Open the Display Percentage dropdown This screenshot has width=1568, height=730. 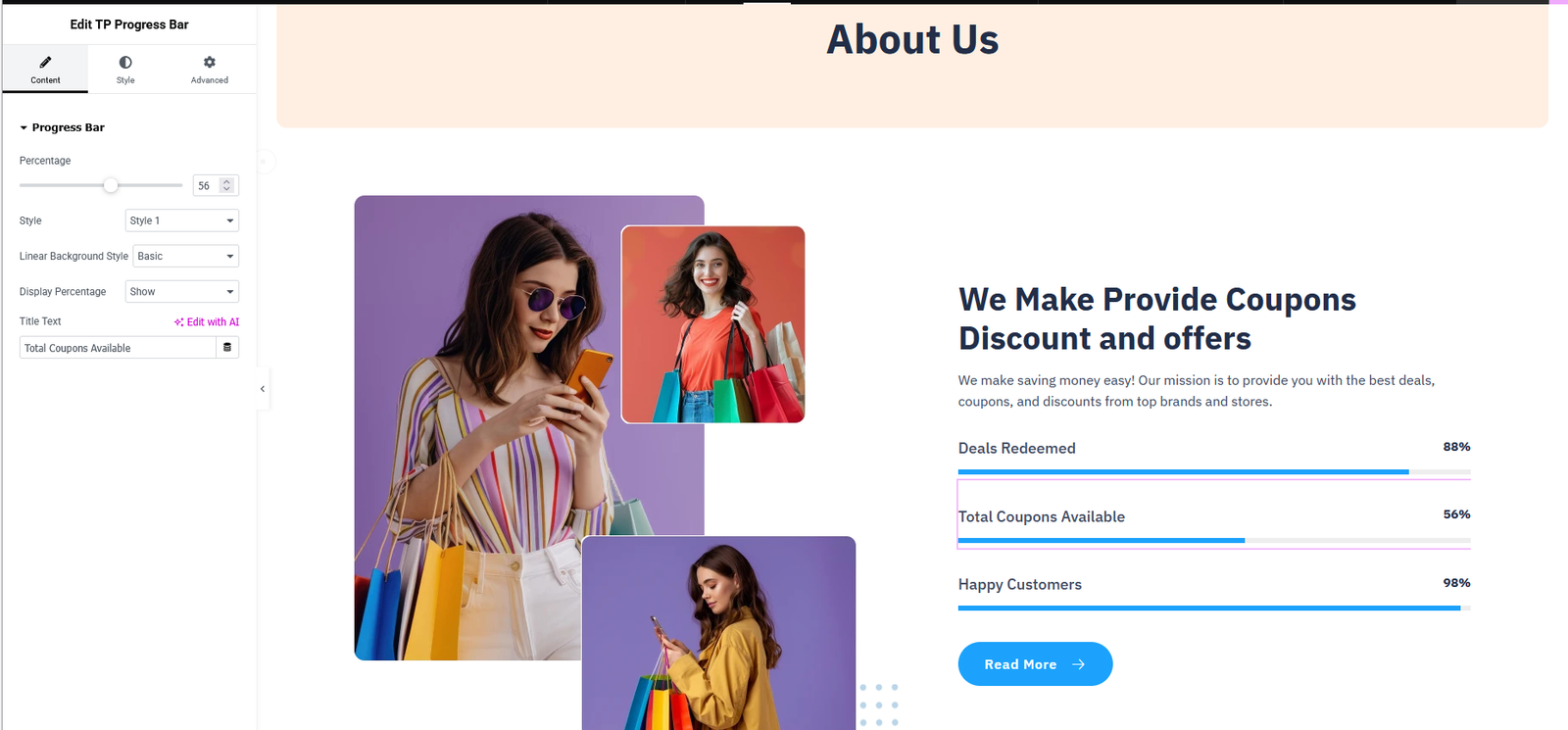(x=182, y=291)
